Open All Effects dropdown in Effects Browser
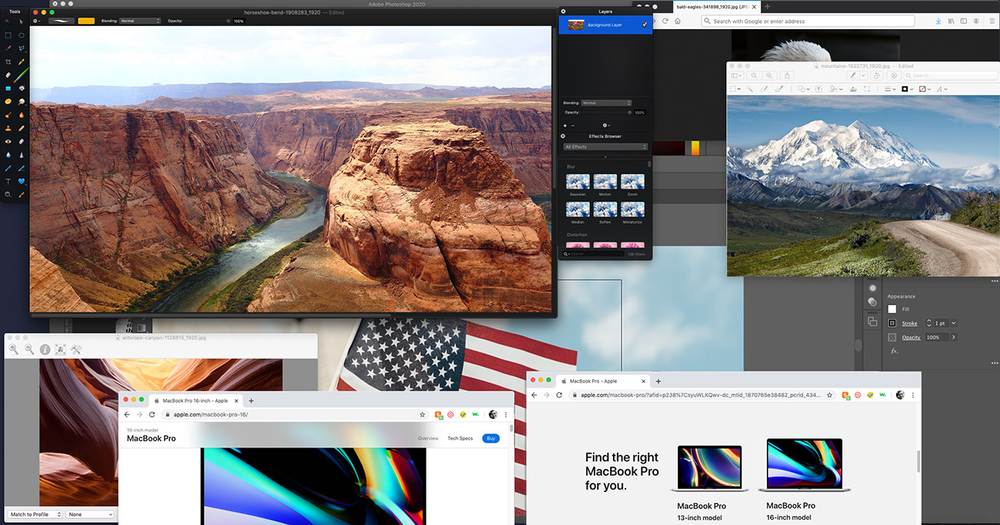 [x=606, y=147]
